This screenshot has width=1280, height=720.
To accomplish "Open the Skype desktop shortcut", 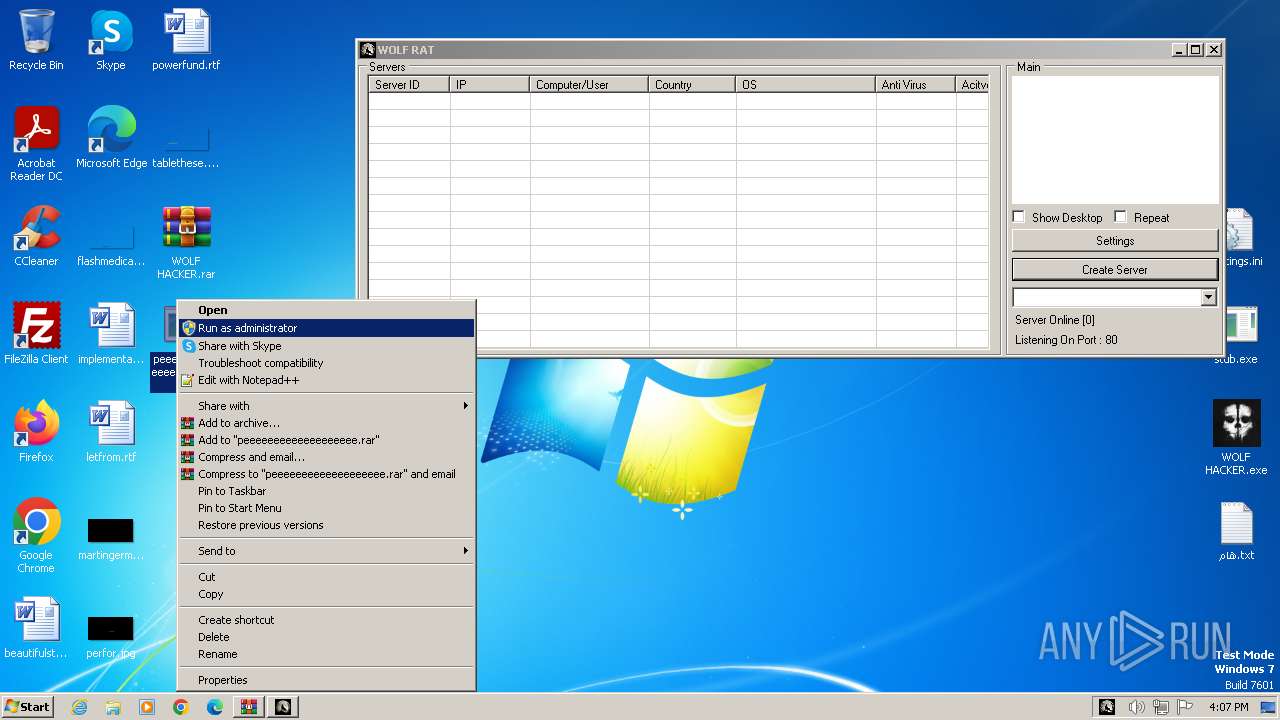I will click(110, 40).
